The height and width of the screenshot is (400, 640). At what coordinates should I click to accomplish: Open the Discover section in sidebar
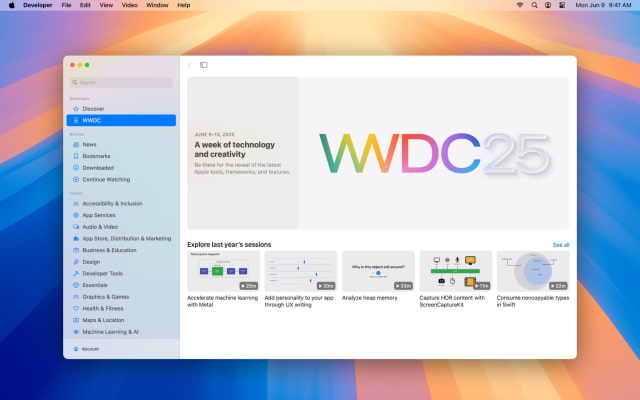coord(93,108)
